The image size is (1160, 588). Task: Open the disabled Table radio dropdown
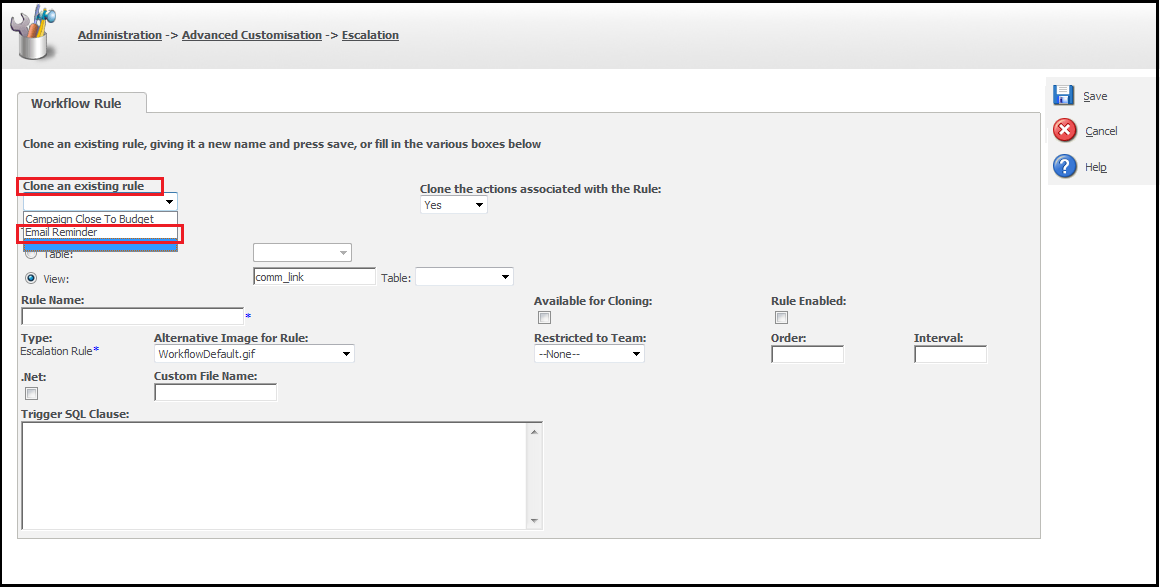302,253
